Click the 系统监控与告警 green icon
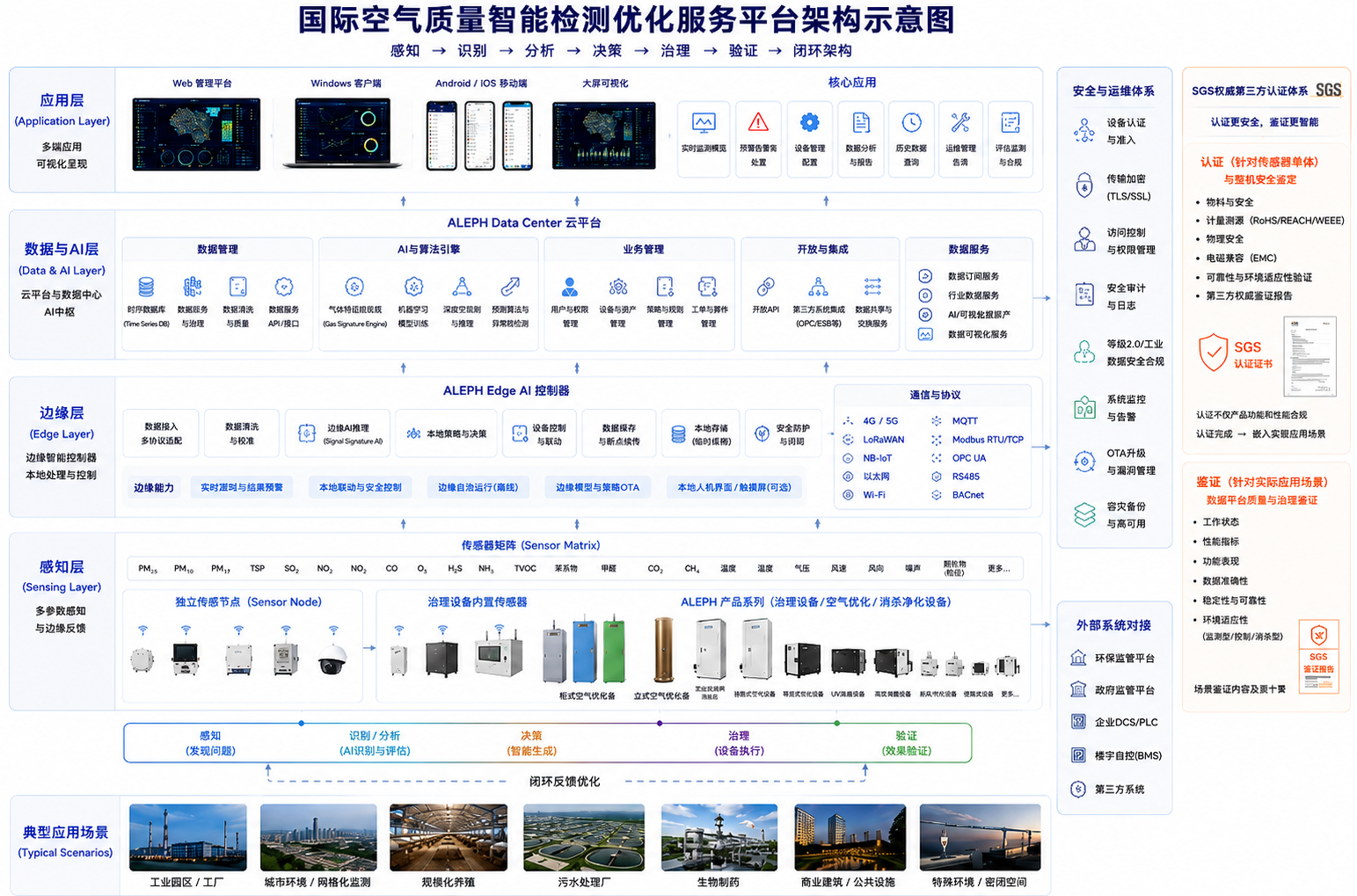 tap(1084, 407)
